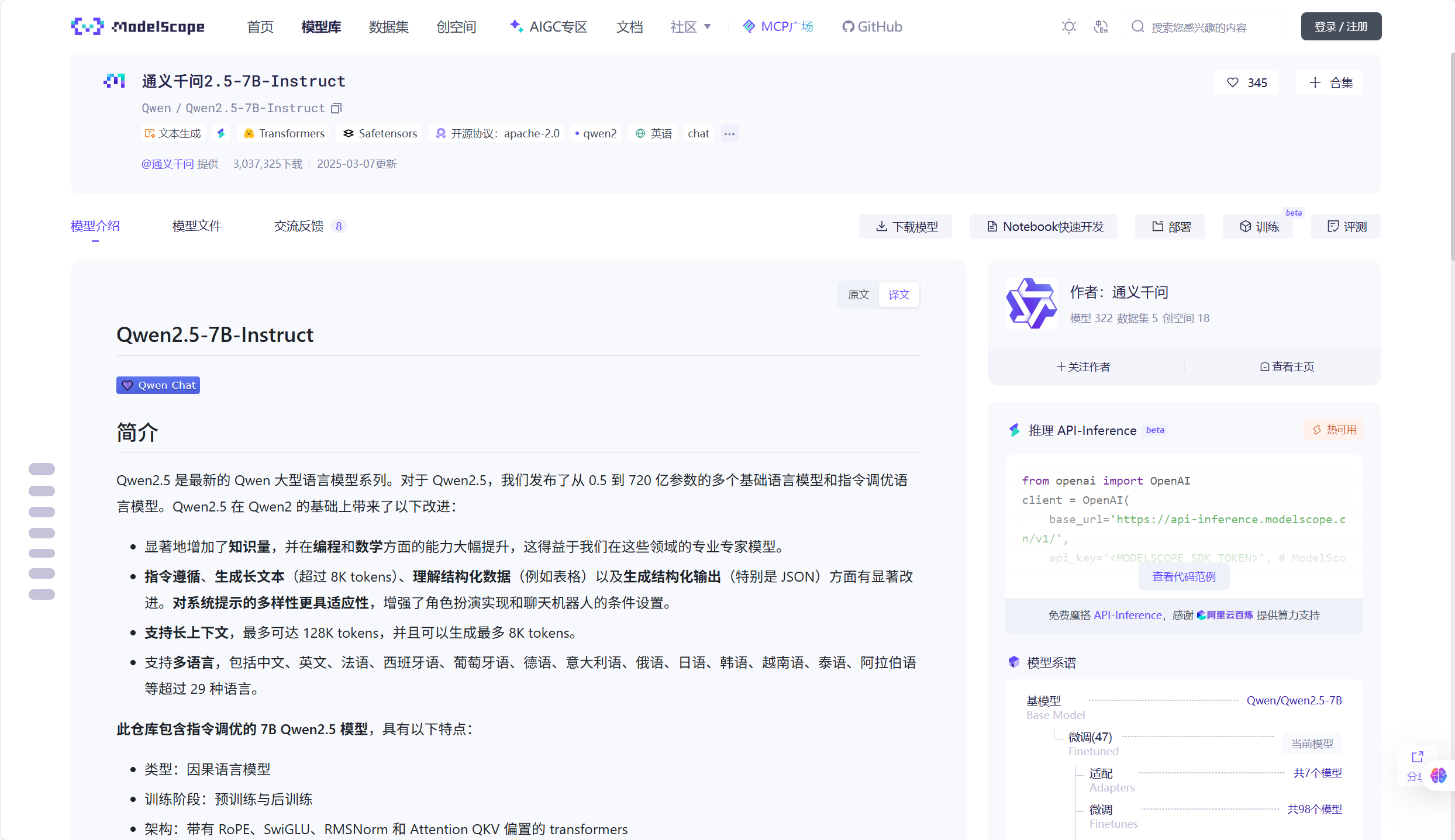Viewport: 1455px width, 840px height.
Task: Click the 热可用 status tag
Action: point(1333,430)
